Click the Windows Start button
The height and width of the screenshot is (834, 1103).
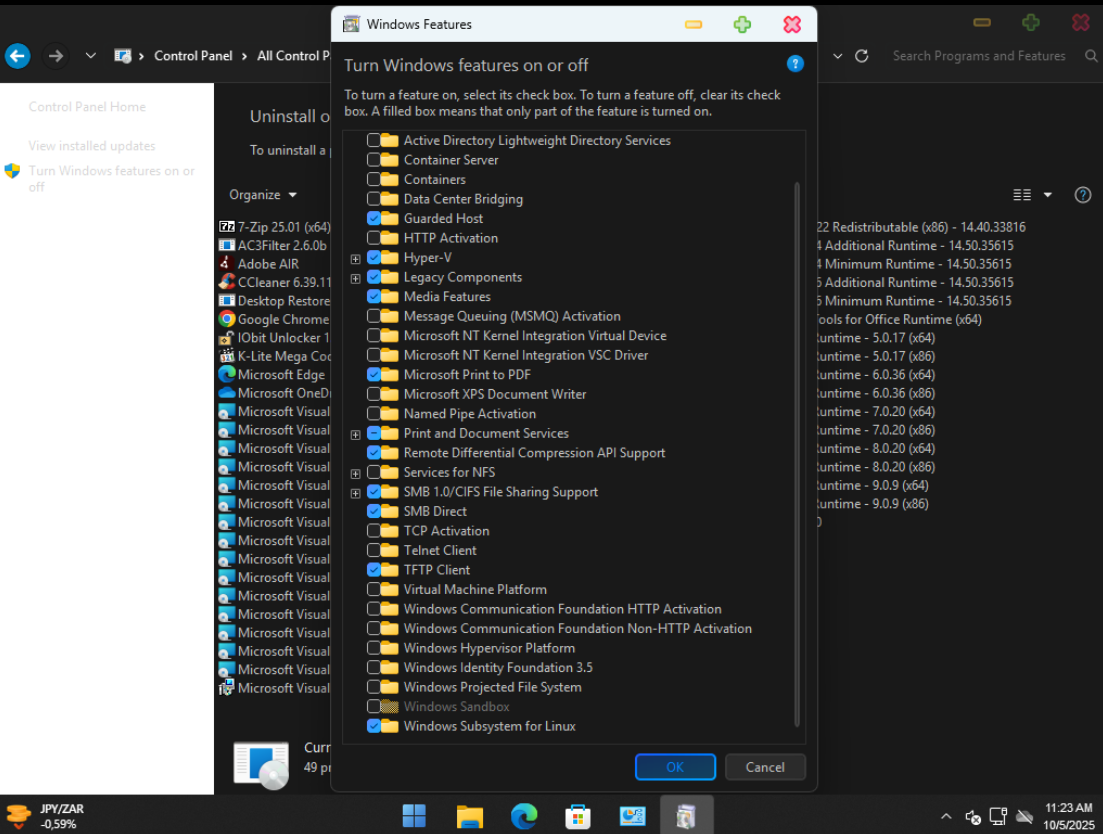414,816
